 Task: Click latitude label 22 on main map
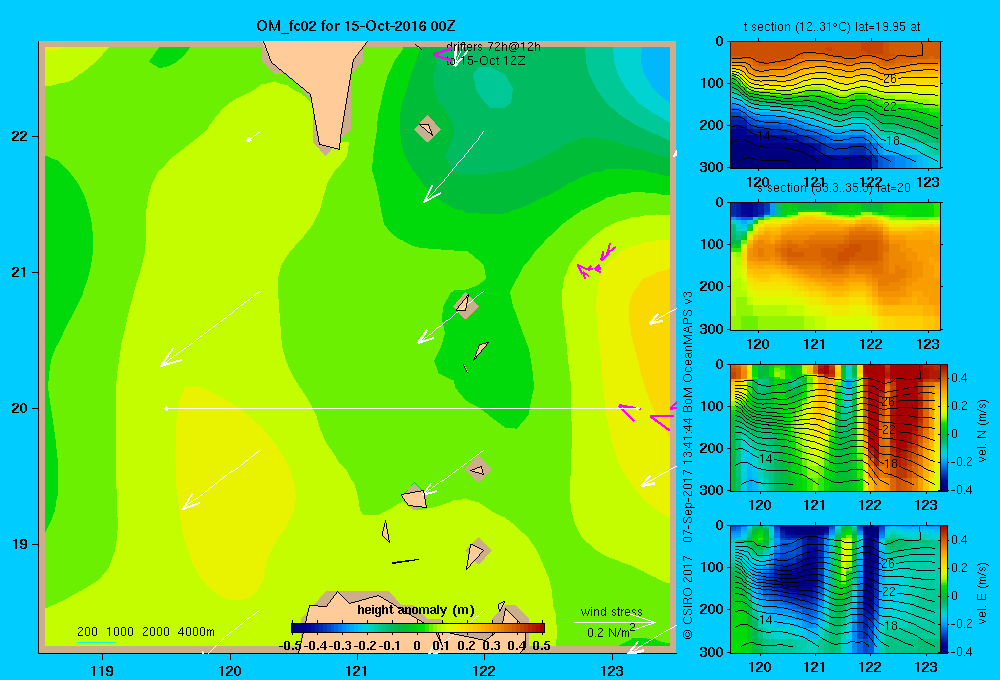[x=20, y=136]
